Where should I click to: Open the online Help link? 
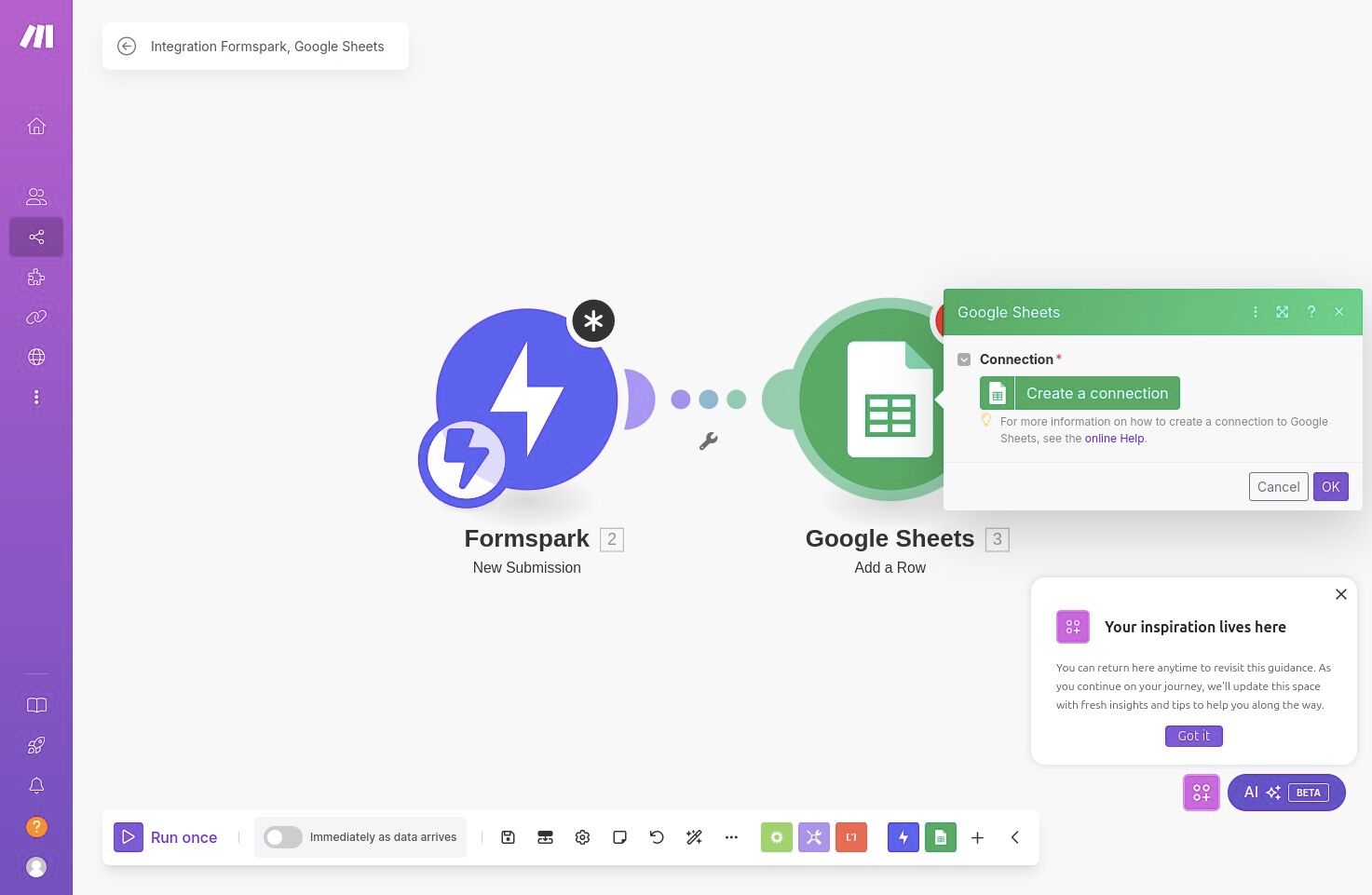coord(1114,439)
